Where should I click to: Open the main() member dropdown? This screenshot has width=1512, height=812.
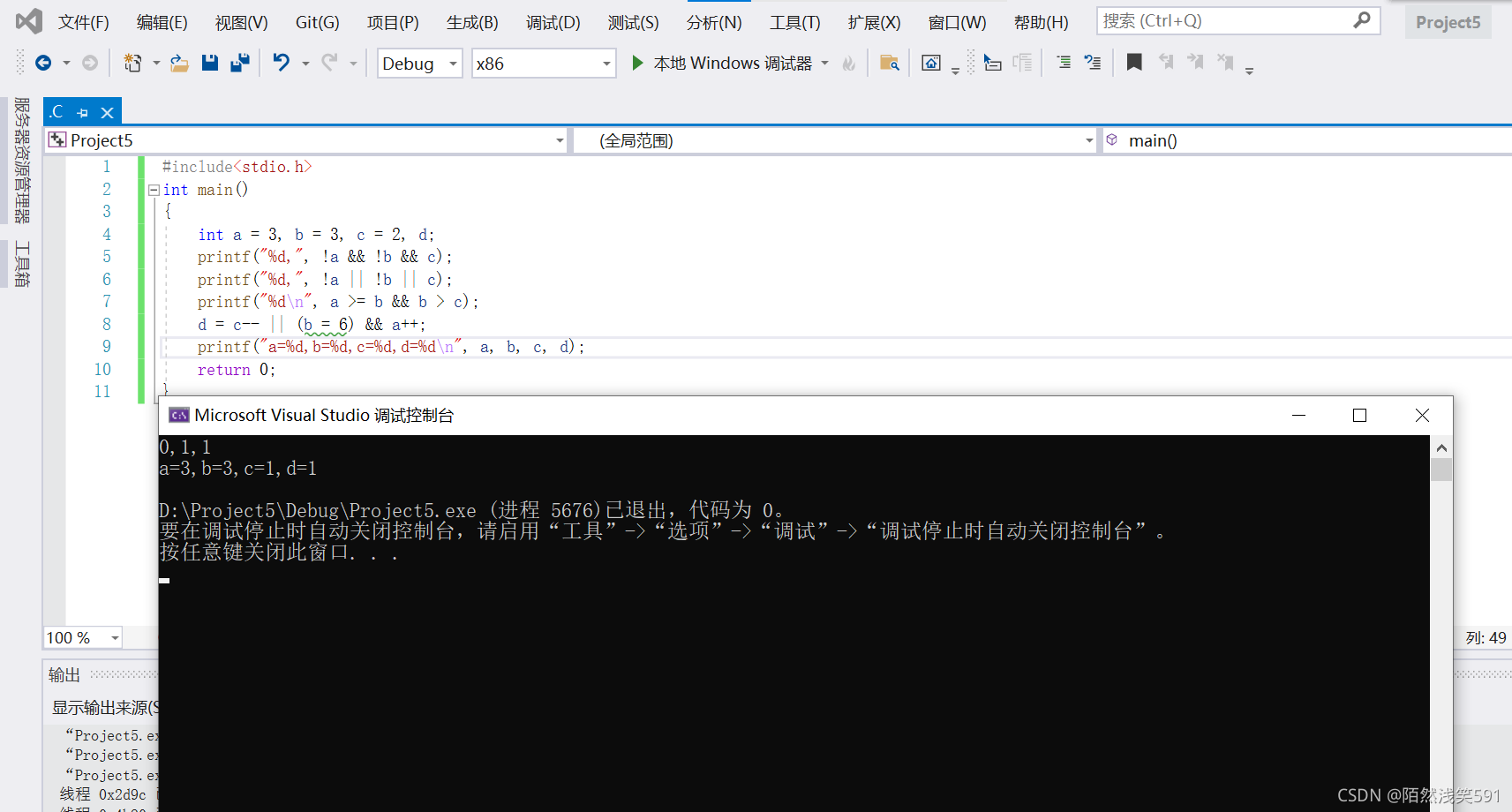(x=1307, y=140)
